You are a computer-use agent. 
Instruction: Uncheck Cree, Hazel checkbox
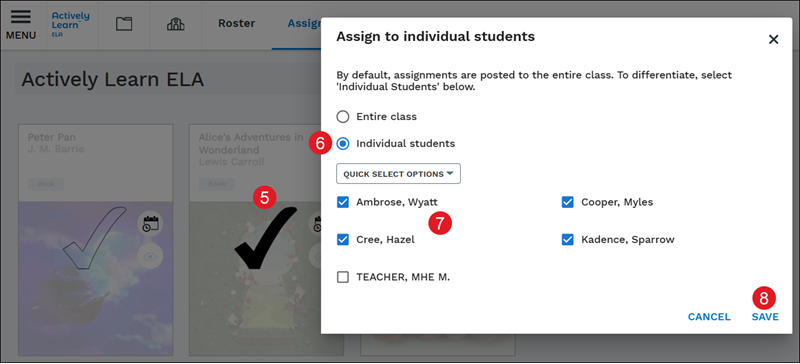tap(343, 239)
